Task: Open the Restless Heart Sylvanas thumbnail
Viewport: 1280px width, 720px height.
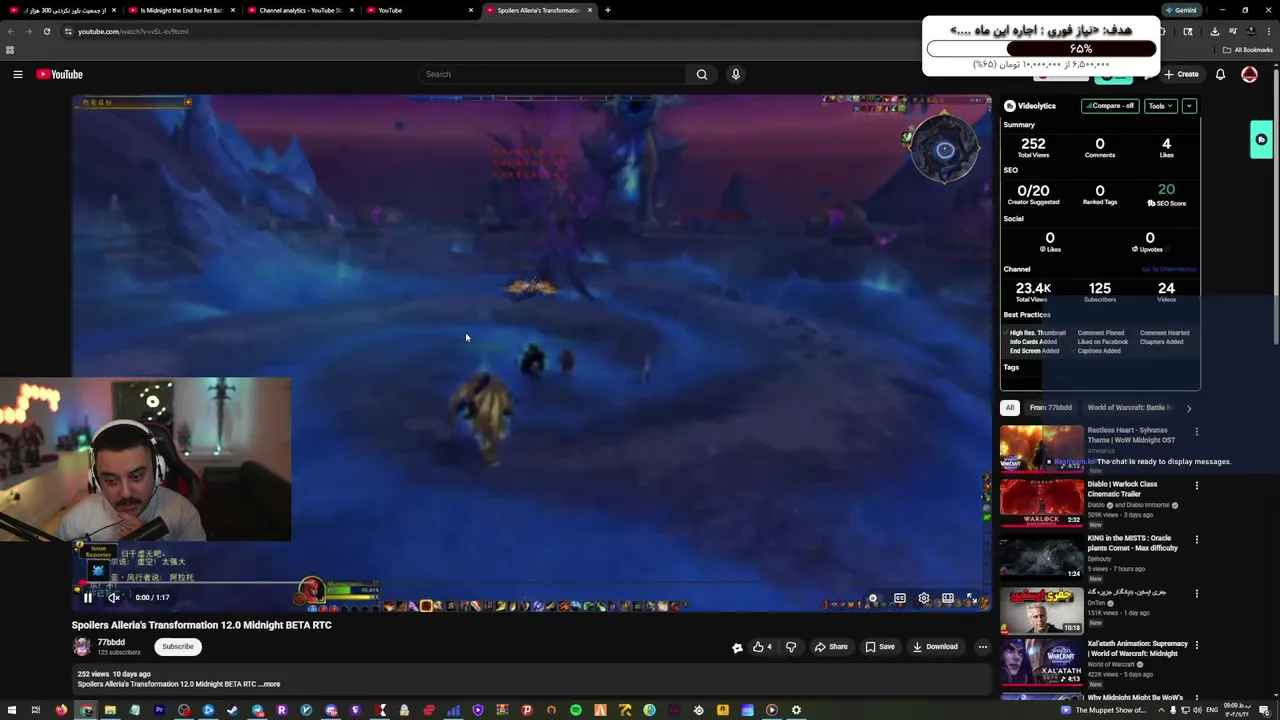Action: pyautogui.click(x=1042, y=448)
